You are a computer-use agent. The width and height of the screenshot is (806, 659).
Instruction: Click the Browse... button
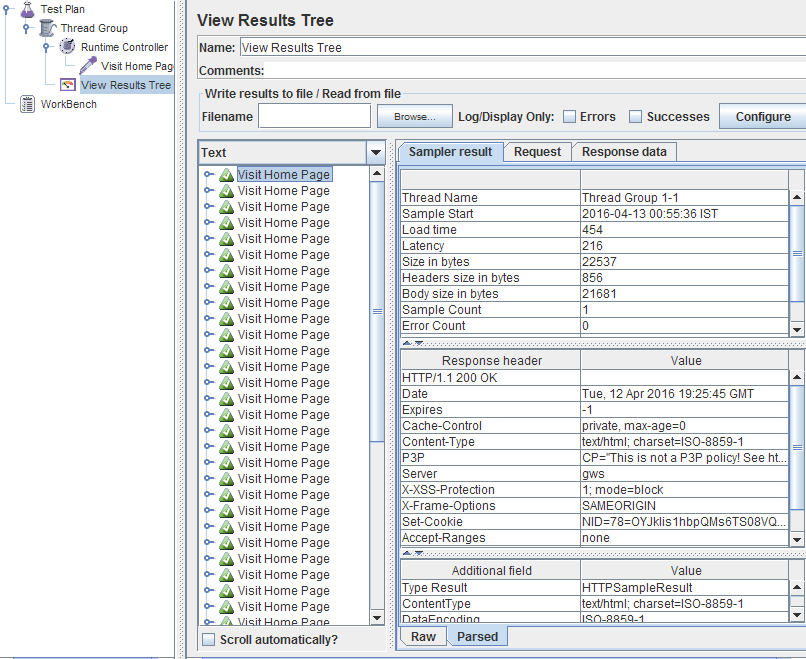415,117
